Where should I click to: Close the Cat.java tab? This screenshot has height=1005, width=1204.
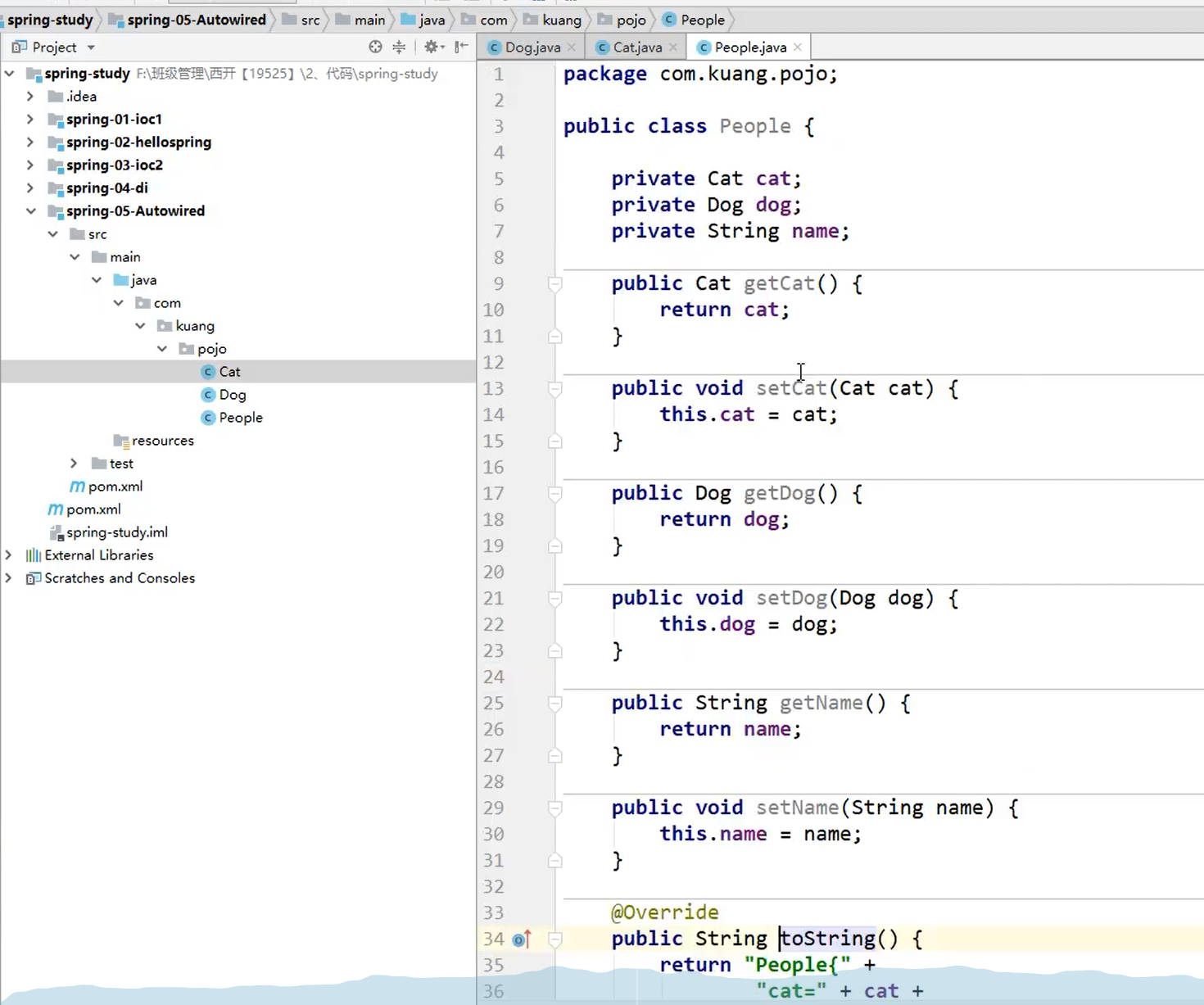[x=673, y=48]
